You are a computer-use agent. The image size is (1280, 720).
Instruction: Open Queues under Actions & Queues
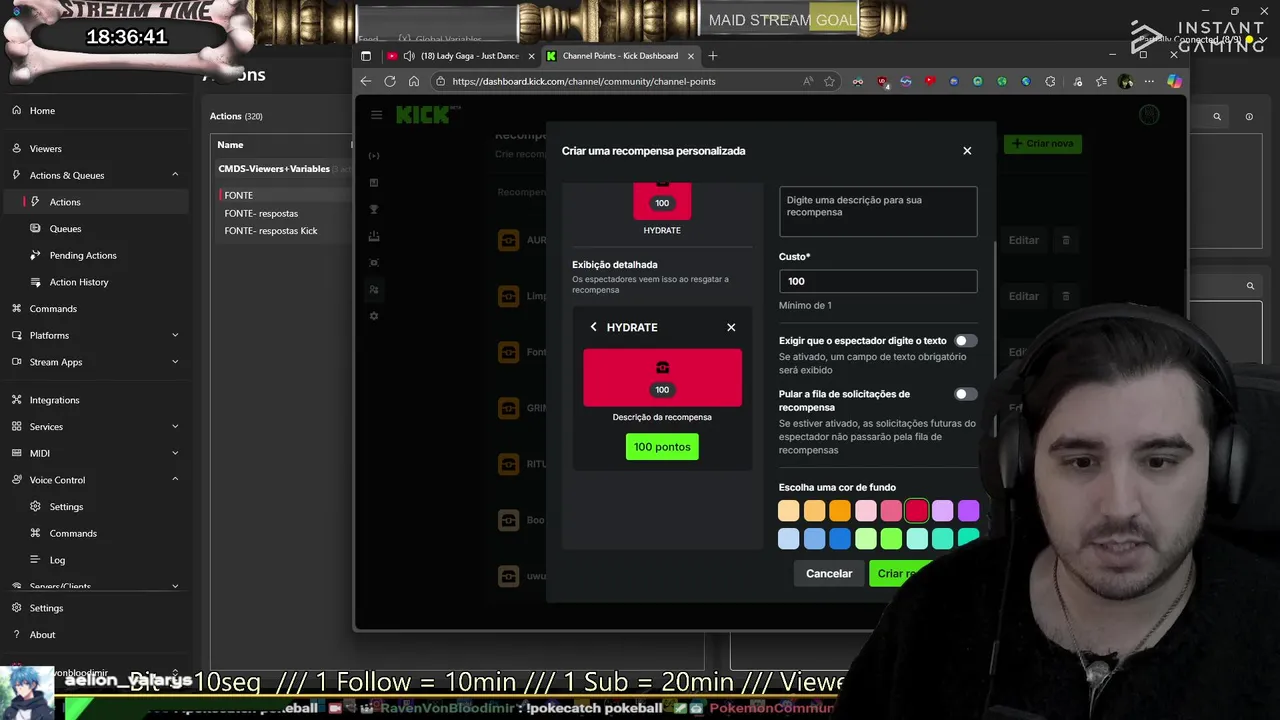pos(65,228)
